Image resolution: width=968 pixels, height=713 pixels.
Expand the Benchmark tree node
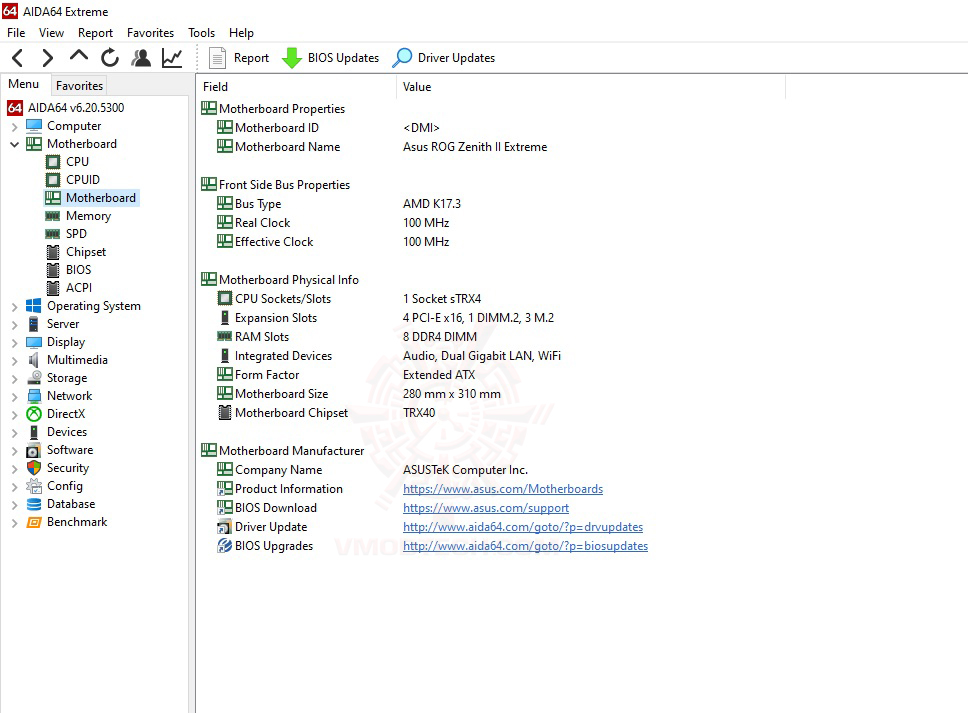click(14, 523)
